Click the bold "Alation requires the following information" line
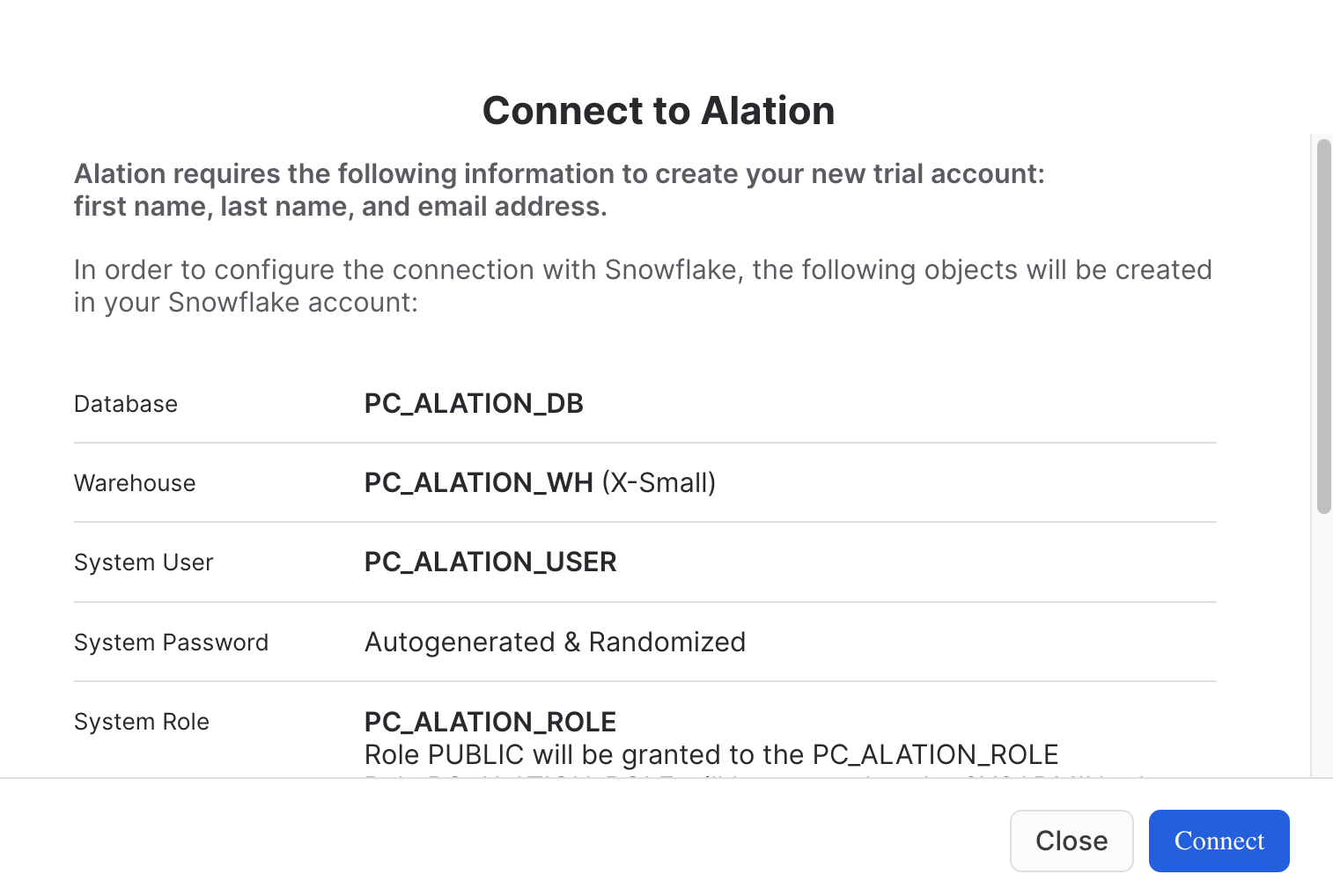The image size is (1333, 896). click(x=559, y=173)
